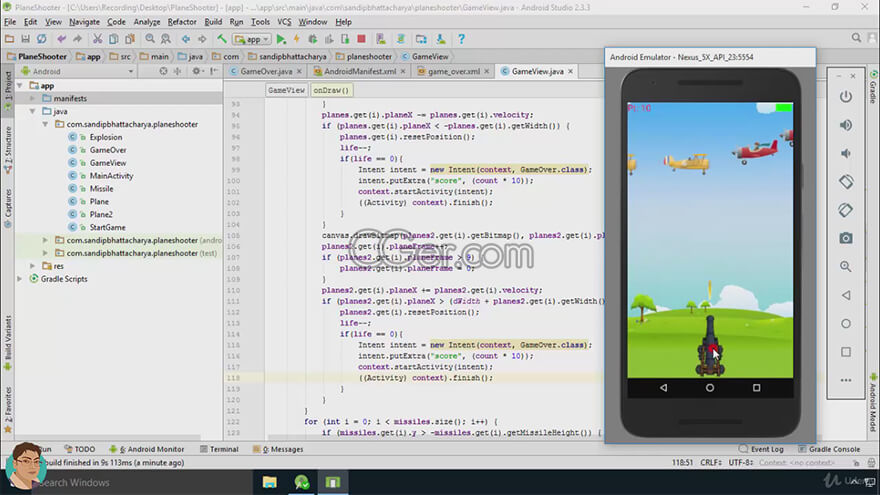Open the Gradle Console button
The width and height of the screenshot is (880, 495).
click(829, 449)
